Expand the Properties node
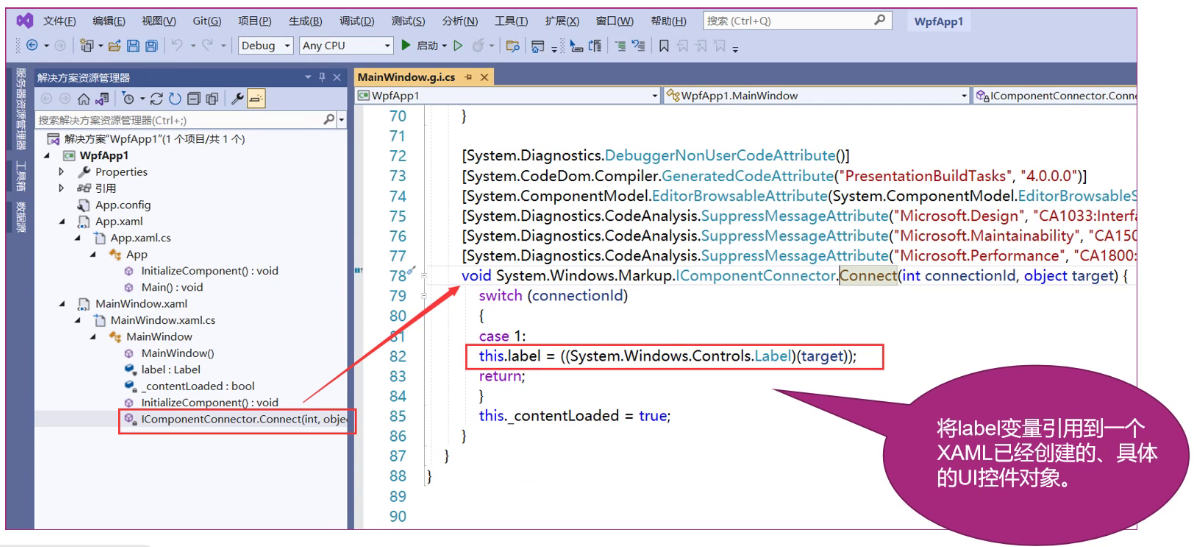The image size is (1198, 547). 61,172
